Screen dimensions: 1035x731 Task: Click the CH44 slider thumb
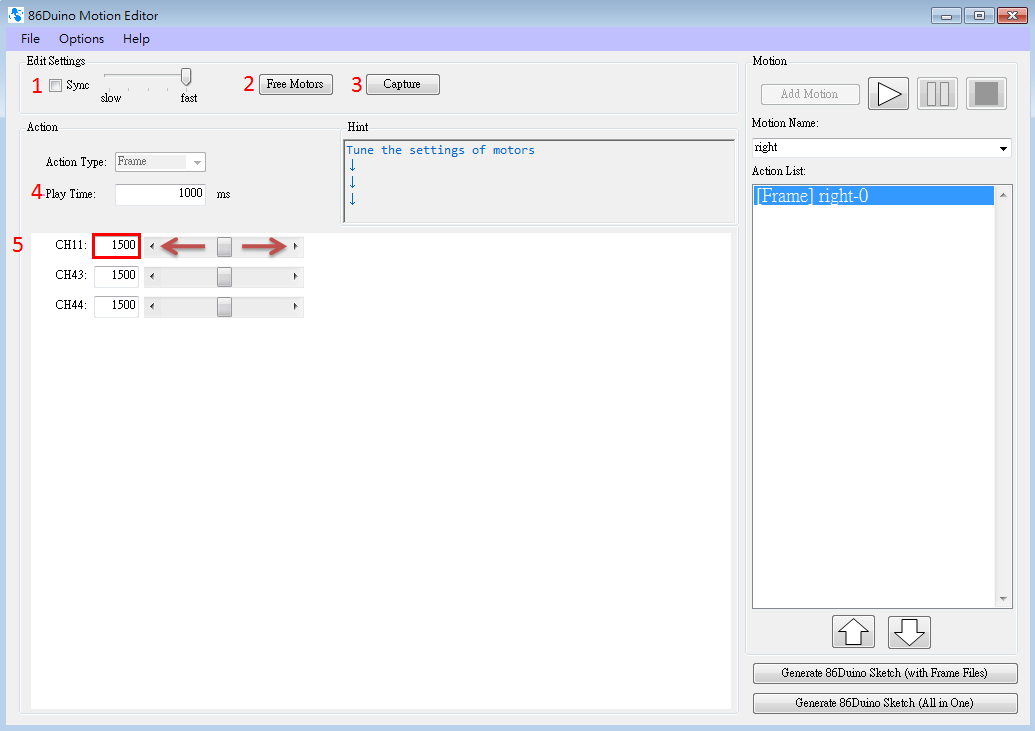pyautogui.click(x=224, y=306)
